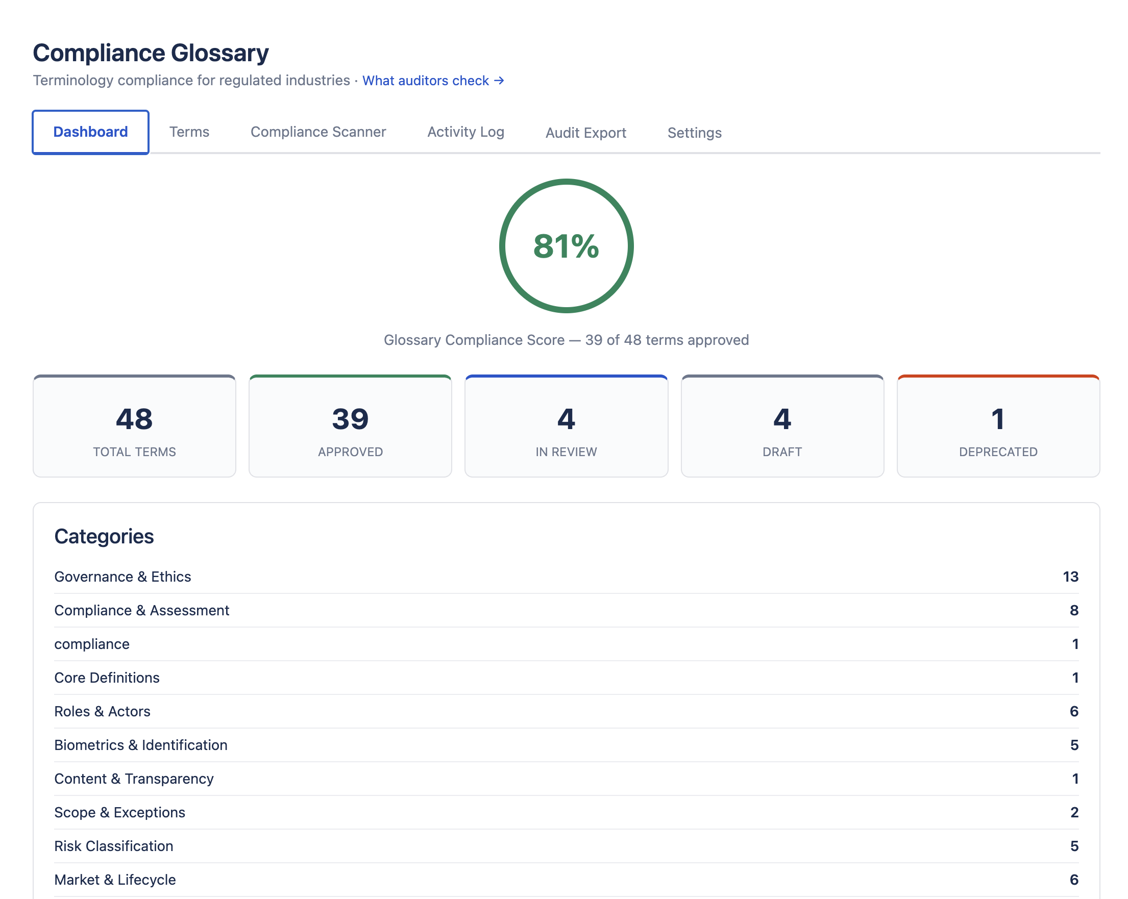Image resolution: width=1128 pixels, height=899 pixels.
Task: Select the Draft stat card
Action: coord(782,427)
